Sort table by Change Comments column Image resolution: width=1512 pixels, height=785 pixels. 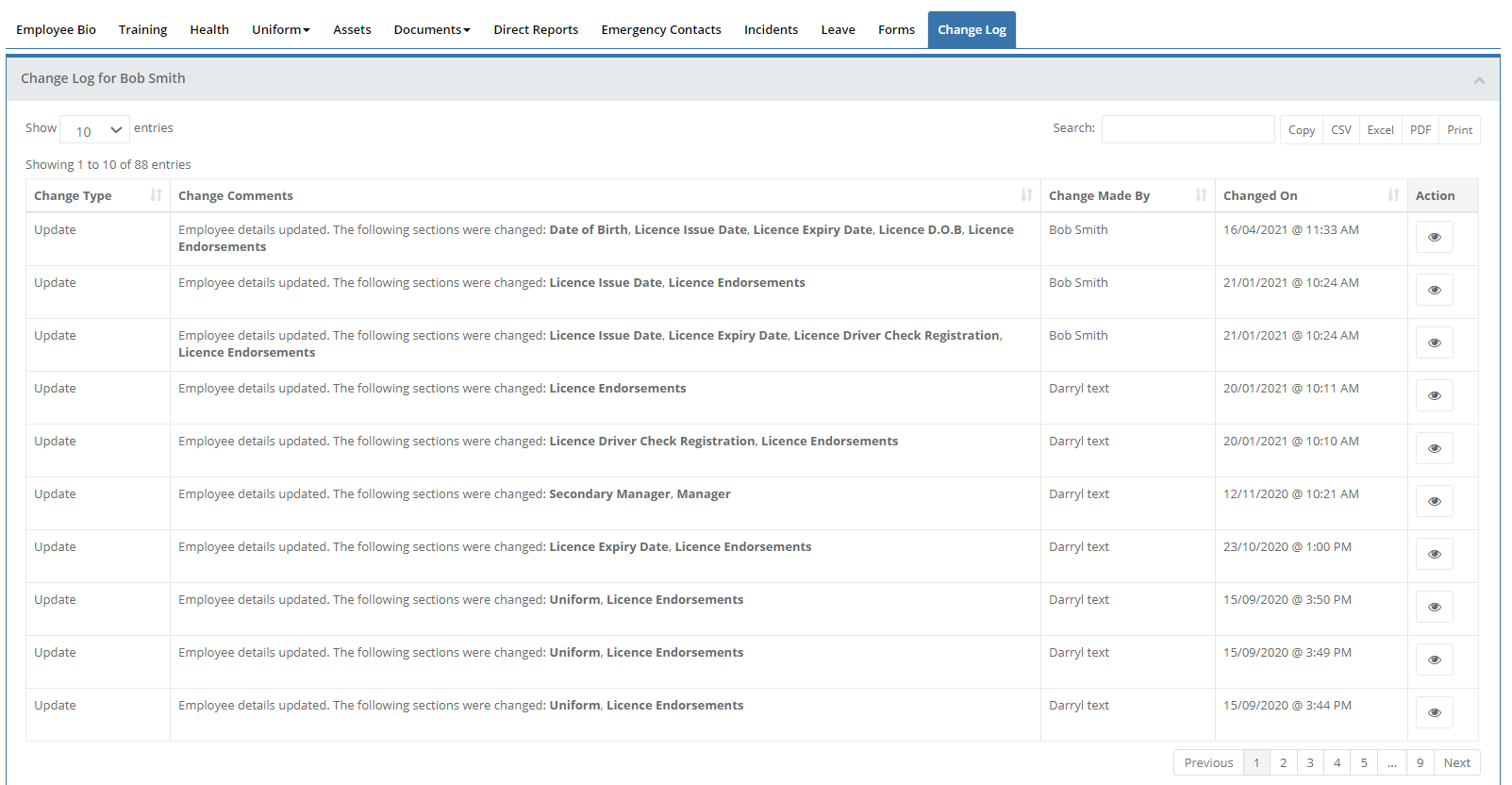tap(606, 195)
